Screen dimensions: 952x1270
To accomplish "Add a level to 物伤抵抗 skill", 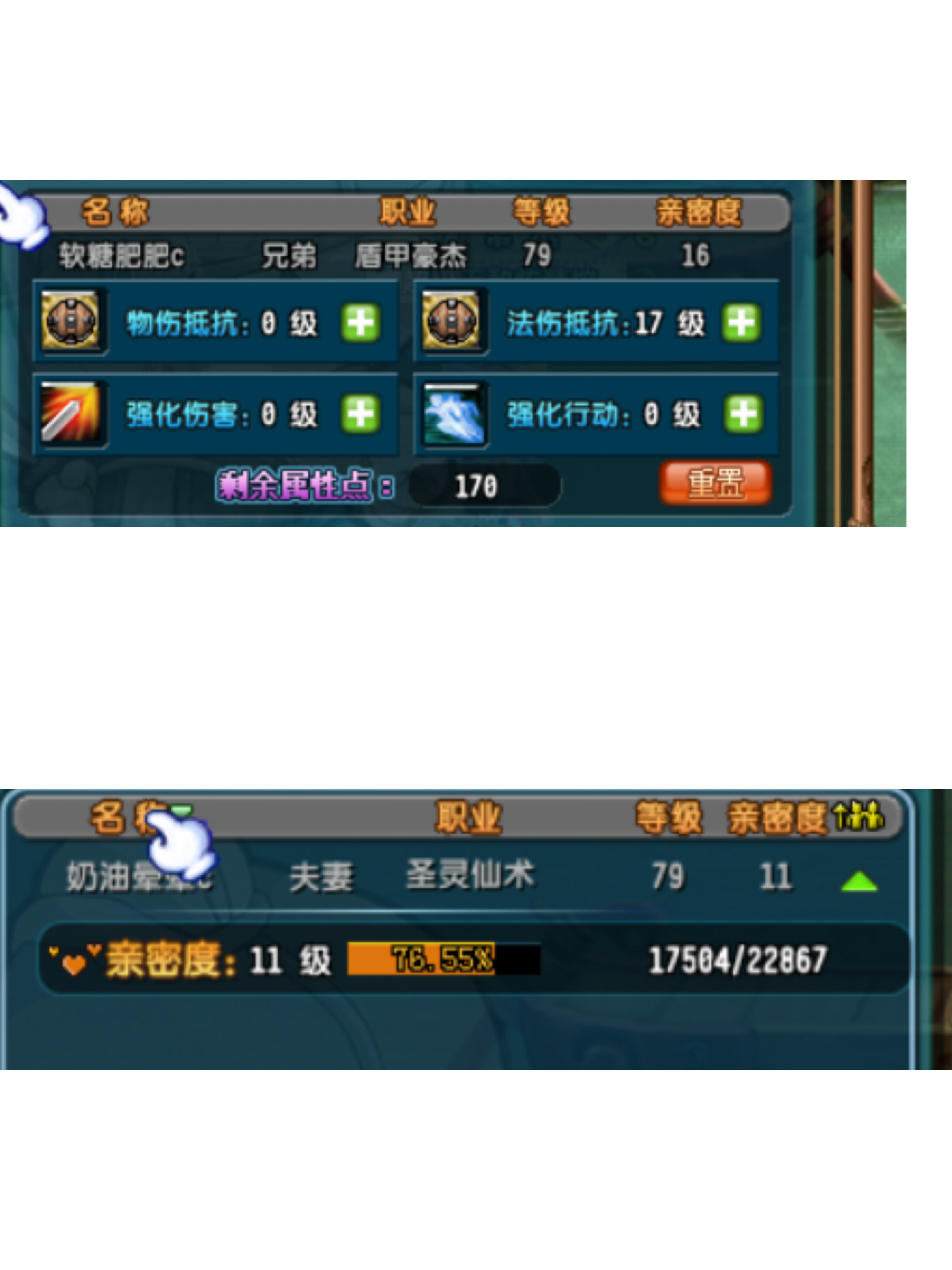I will (x=361, y=323).
